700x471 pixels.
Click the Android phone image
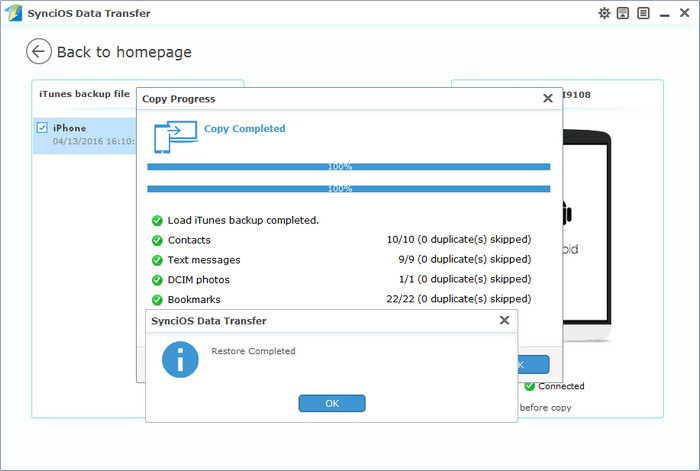587,235
